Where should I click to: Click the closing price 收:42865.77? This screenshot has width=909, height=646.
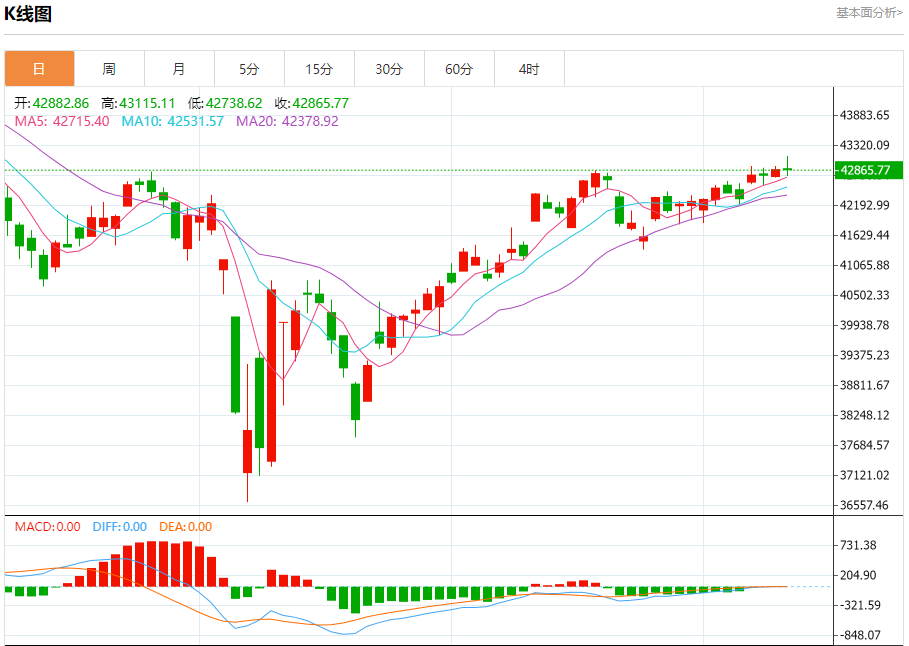(312, 103)
